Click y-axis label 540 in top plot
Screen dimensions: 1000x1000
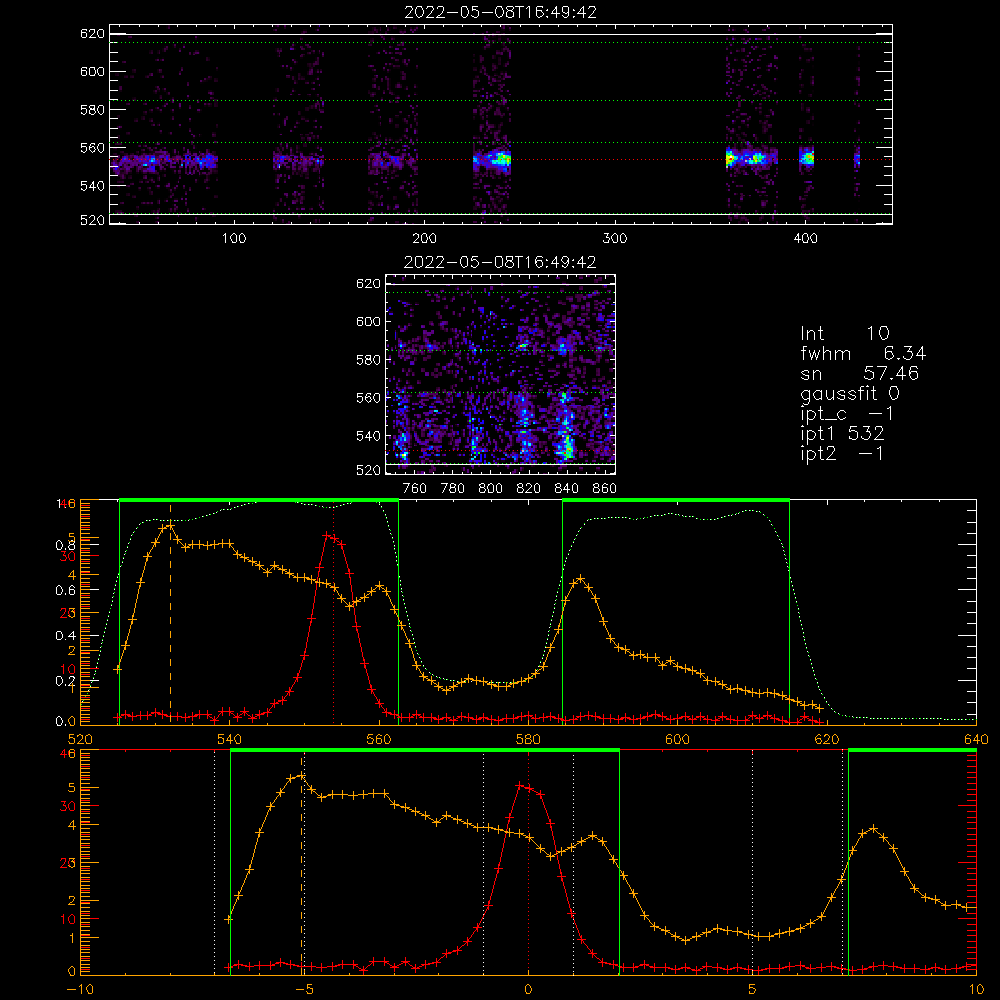(92, 186)
